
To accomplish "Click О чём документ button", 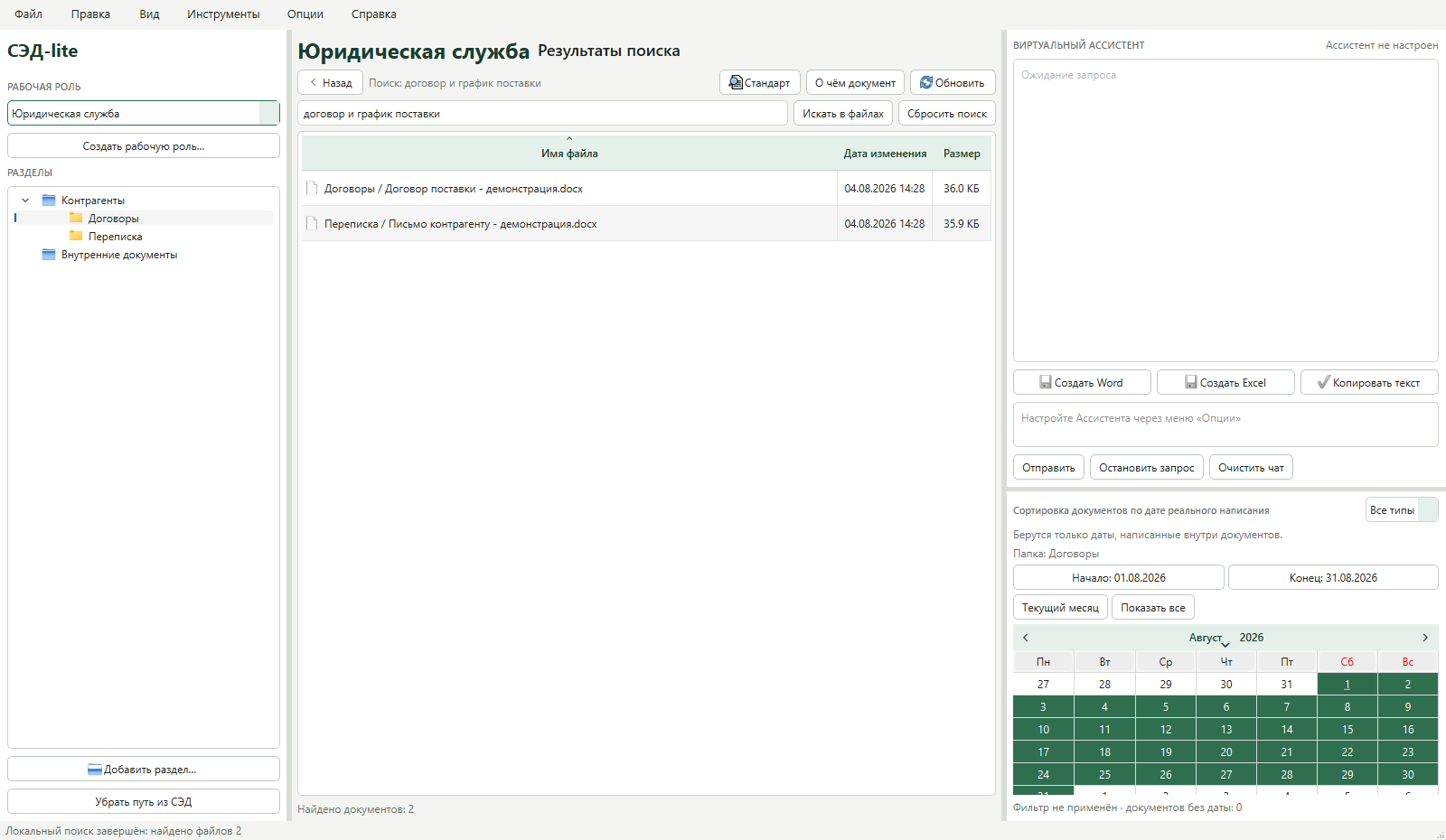I will 855,82.
